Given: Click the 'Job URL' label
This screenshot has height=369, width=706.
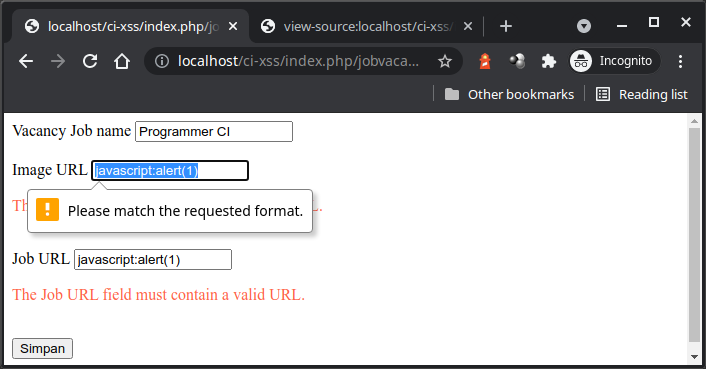Looking at the screenshot, I should click(x=41, y=259).
